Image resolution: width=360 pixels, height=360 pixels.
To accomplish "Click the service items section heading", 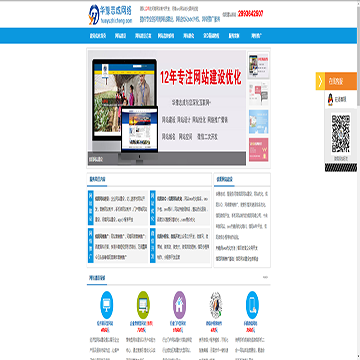I will pos(97,179).
